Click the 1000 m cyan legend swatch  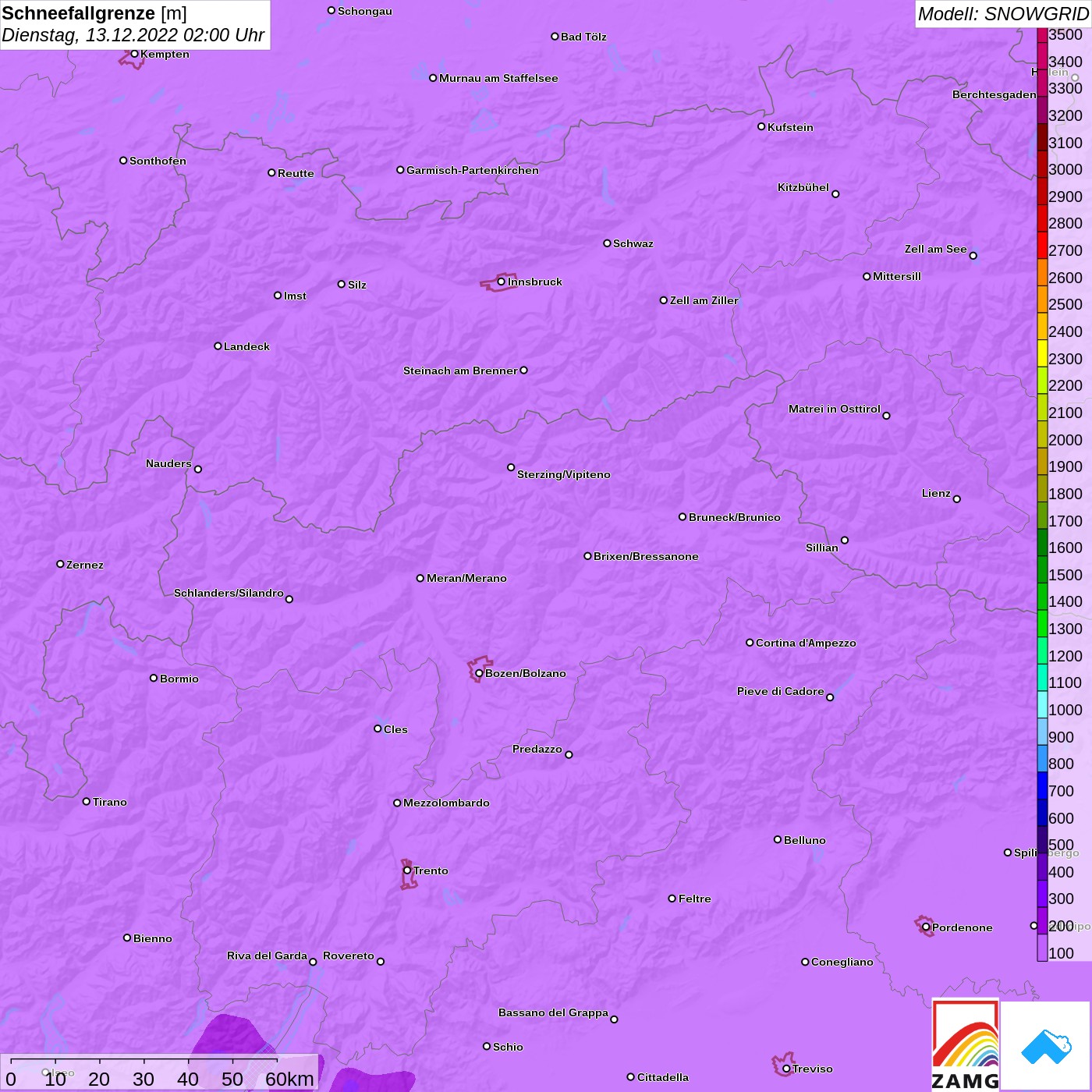(1042, 704)
